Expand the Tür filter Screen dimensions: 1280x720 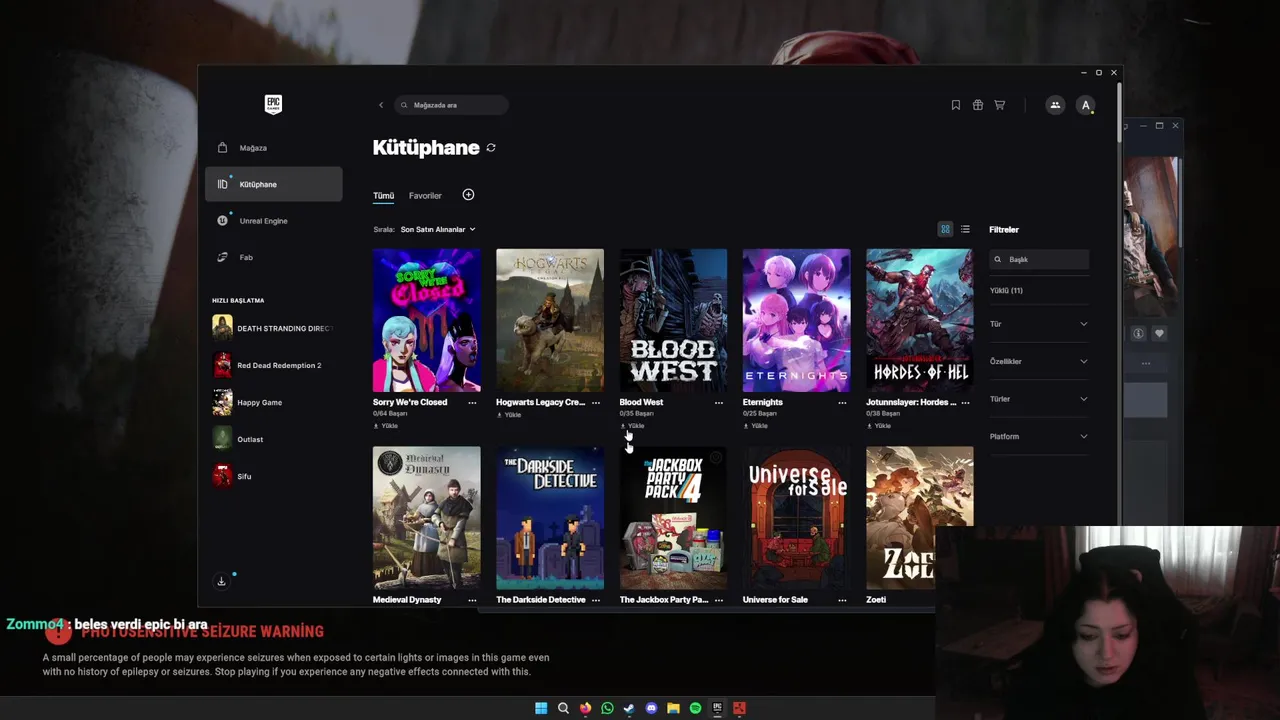click(1039, 324)
